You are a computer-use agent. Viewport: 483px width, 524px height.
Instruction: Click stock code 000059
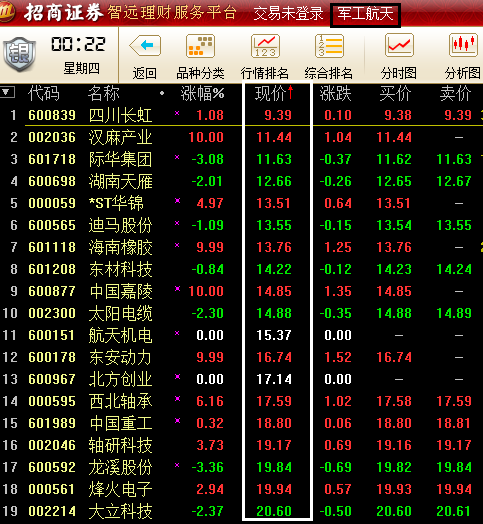[x=52, y=204]
